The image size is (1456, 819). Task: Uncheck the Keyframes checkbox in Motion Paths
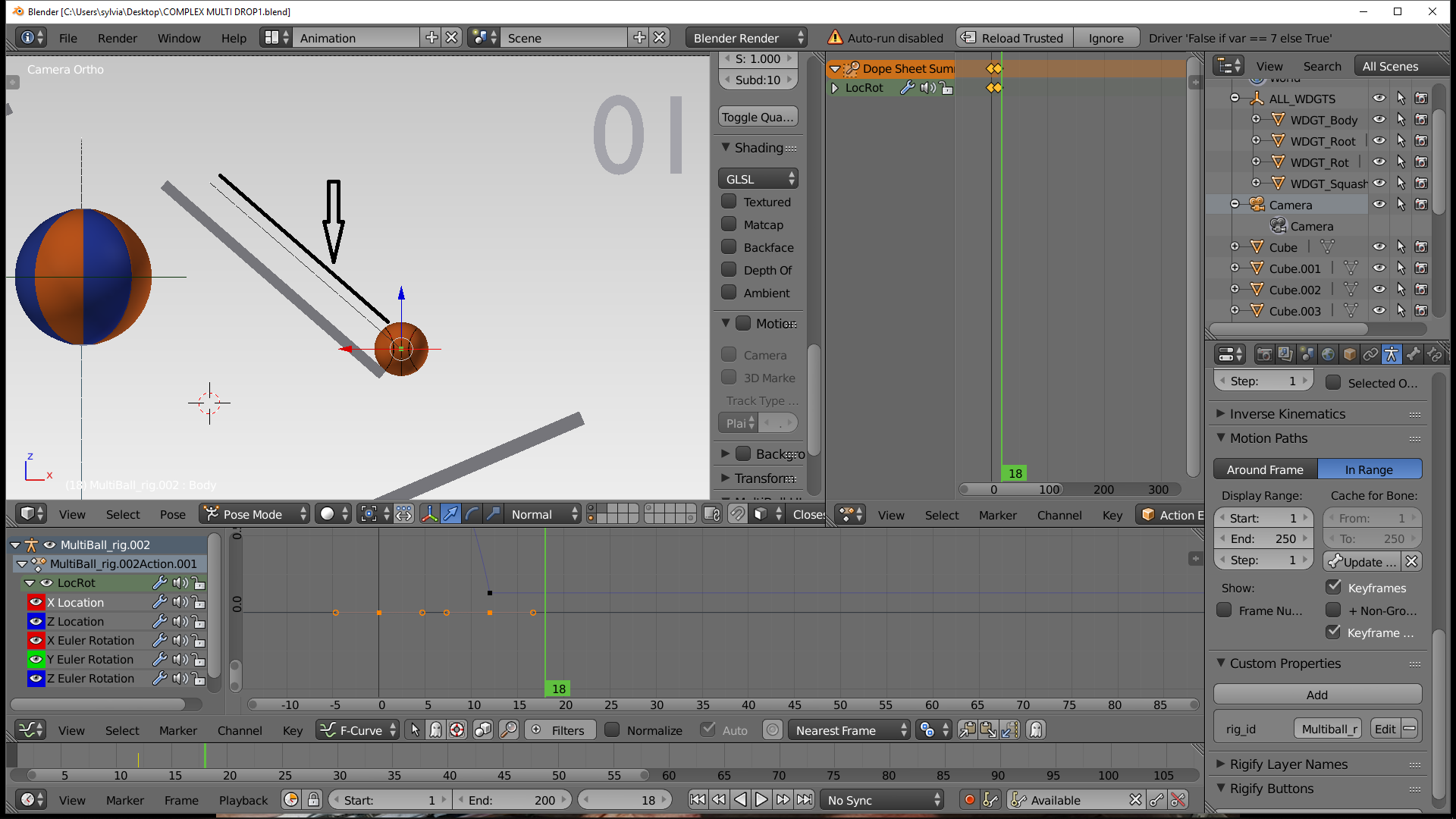click(1333, 587)
